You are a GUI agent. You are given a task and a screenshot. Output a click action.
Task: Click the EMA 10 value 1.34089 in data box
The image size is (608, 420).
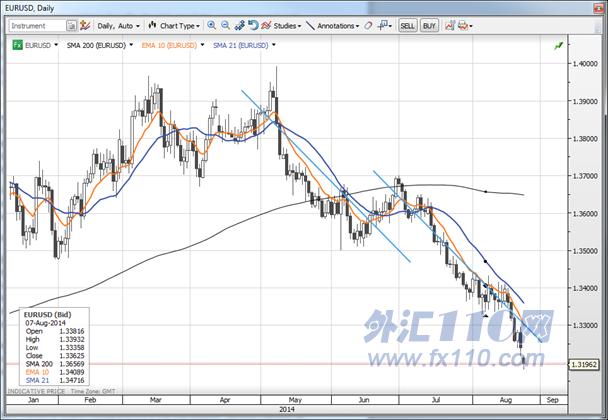(x=71, y=372)
